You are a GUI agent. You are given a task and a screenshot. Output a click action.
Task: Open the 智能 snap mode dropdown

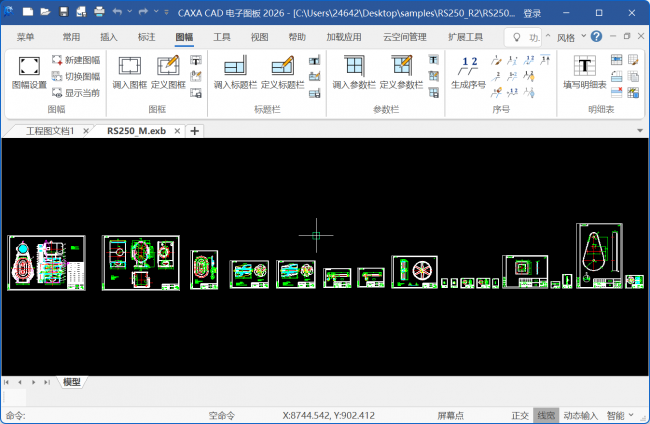[619, 415]
